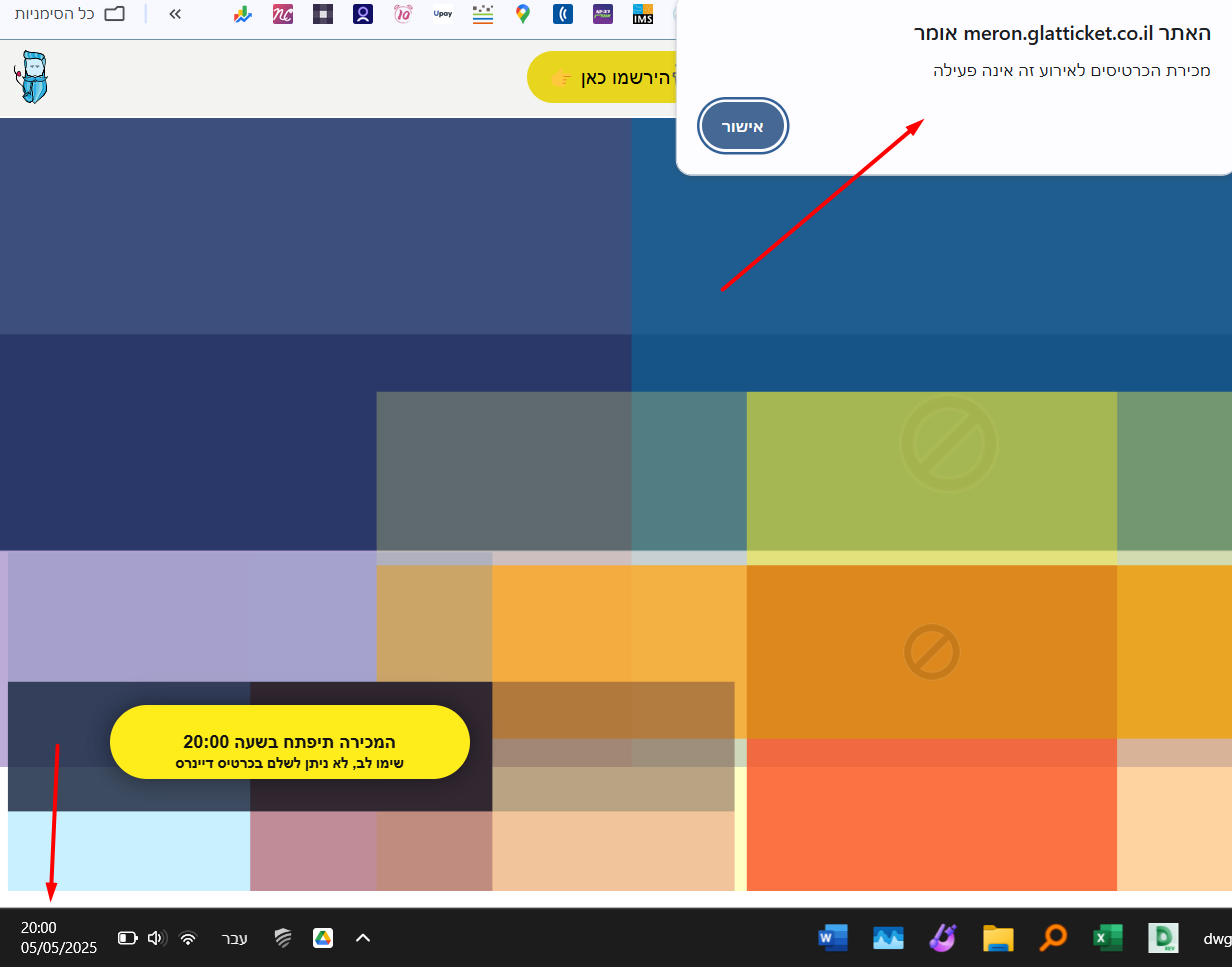The height and width of the screenshot is (967, 1232).
Task: Expand the bookmarks overflow chevron
Action: tap(175, 14)
